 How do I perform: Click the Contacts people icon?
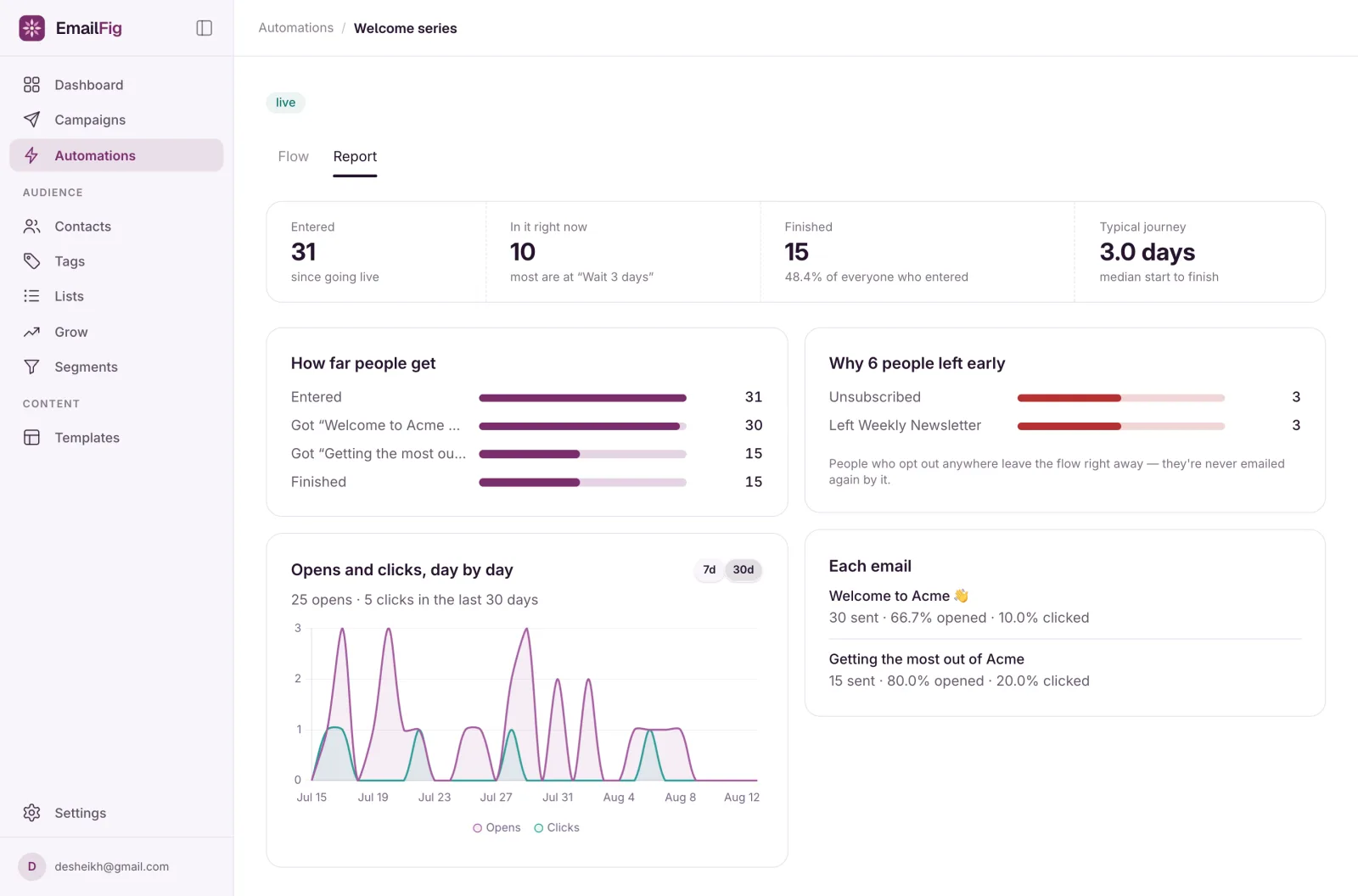coord(31,227)
